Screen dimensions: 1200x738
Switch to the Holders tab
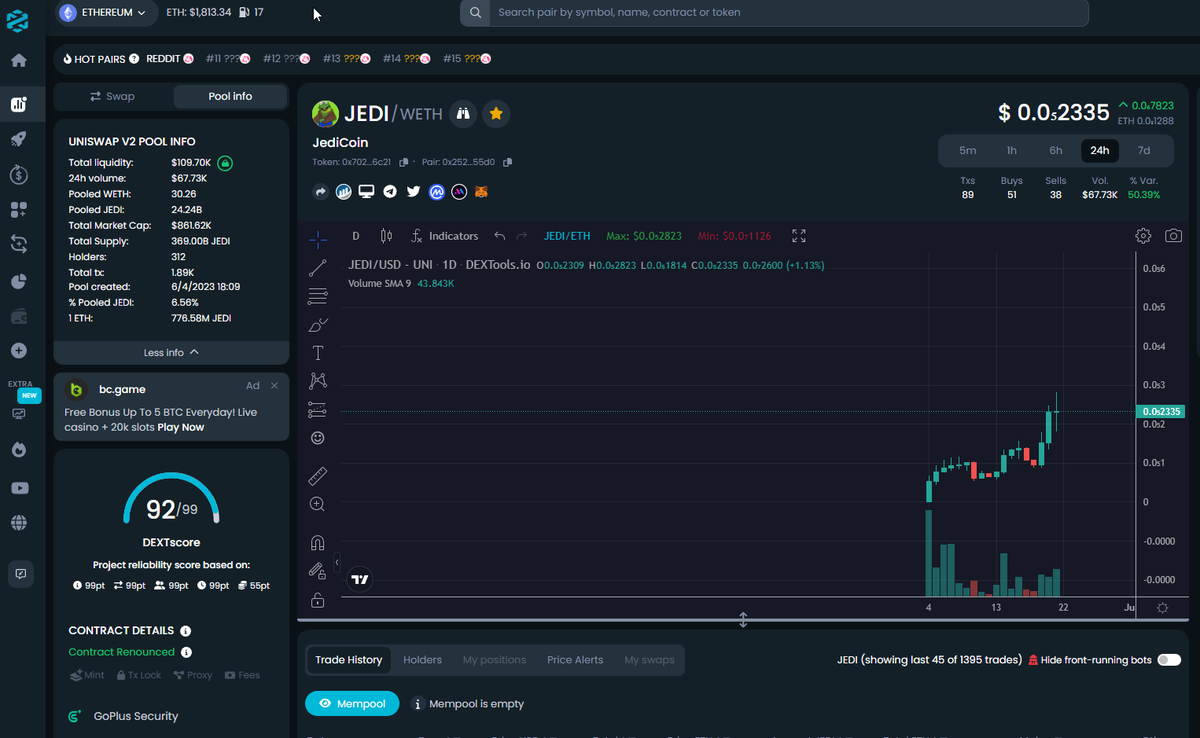[422, 660]
